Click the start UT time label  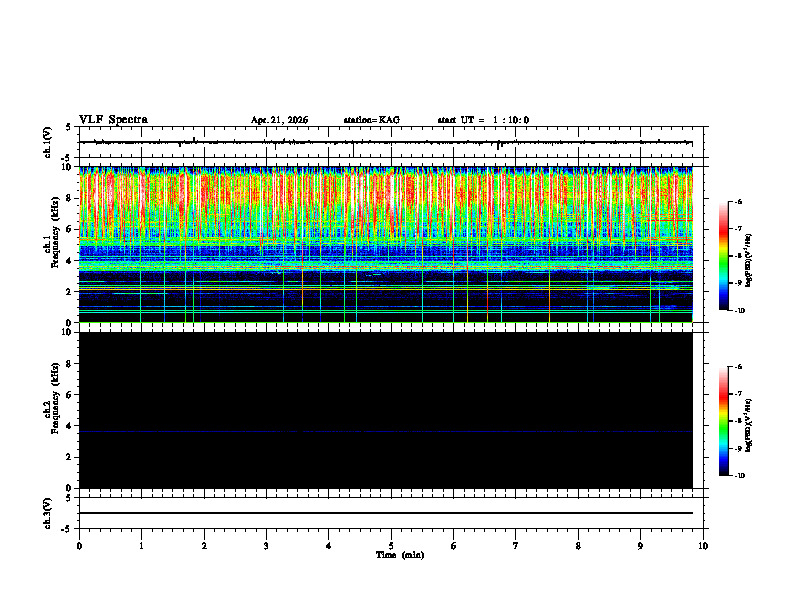click(483, 120)
